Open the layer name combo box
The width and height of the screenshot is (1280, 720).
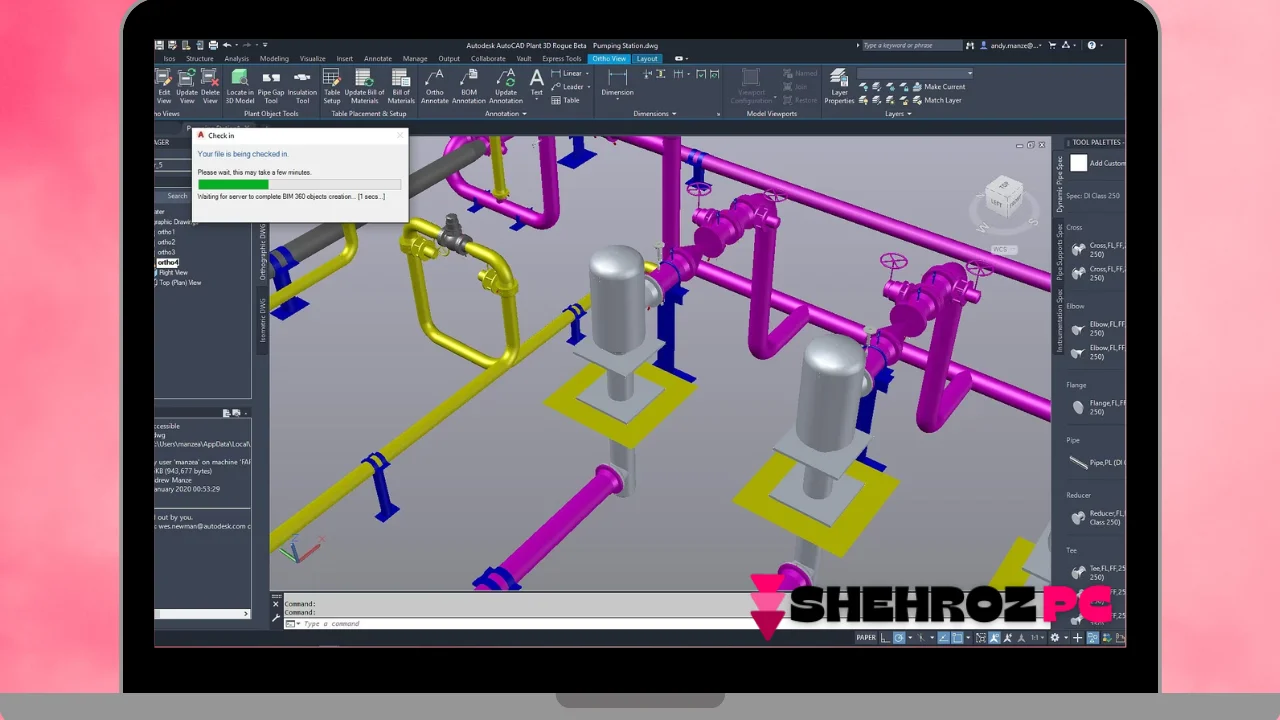[914, 73]
